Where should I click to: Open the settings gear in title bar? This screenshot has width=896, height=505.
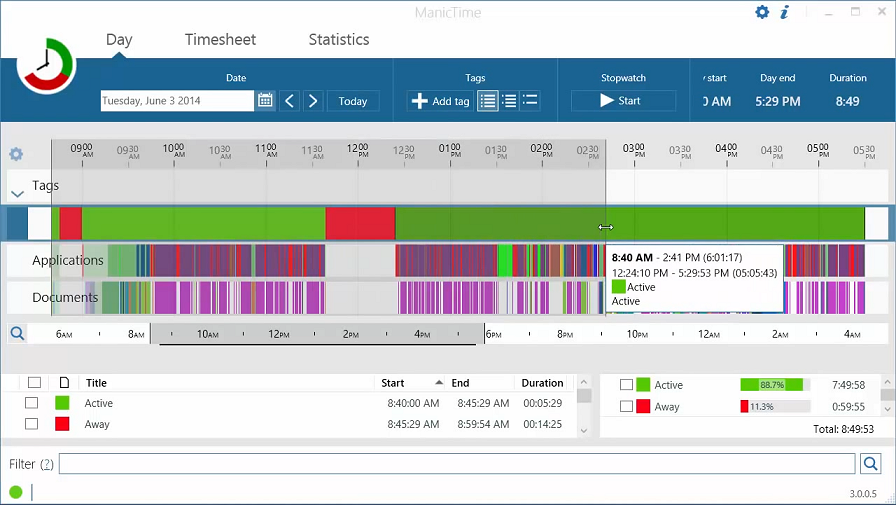point(762,12)
